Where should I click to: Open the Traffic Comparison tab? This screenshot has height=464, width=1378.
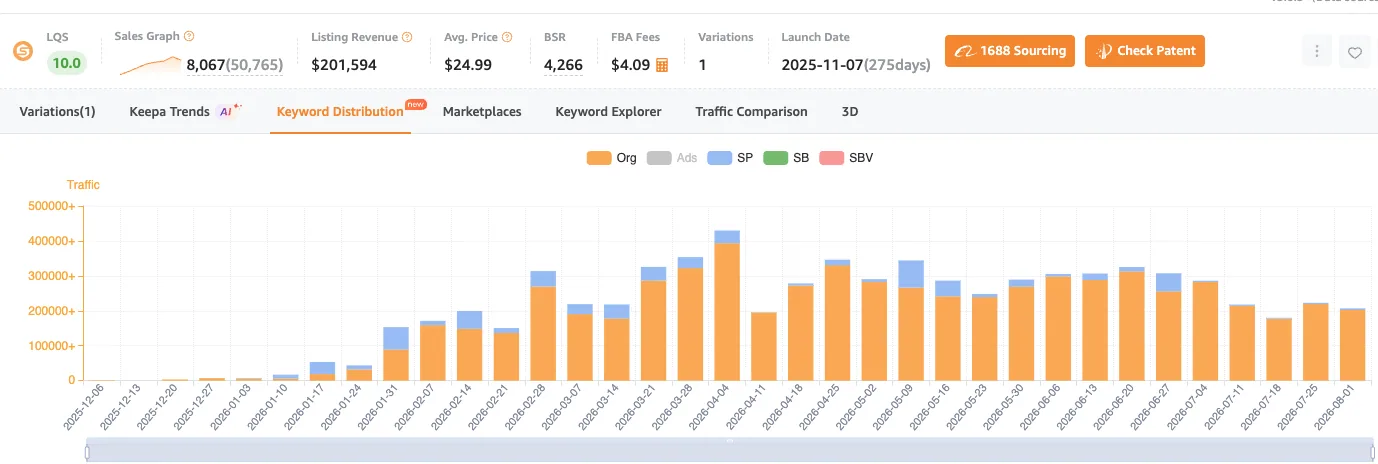pyautogui.click(x=751, y=112)
